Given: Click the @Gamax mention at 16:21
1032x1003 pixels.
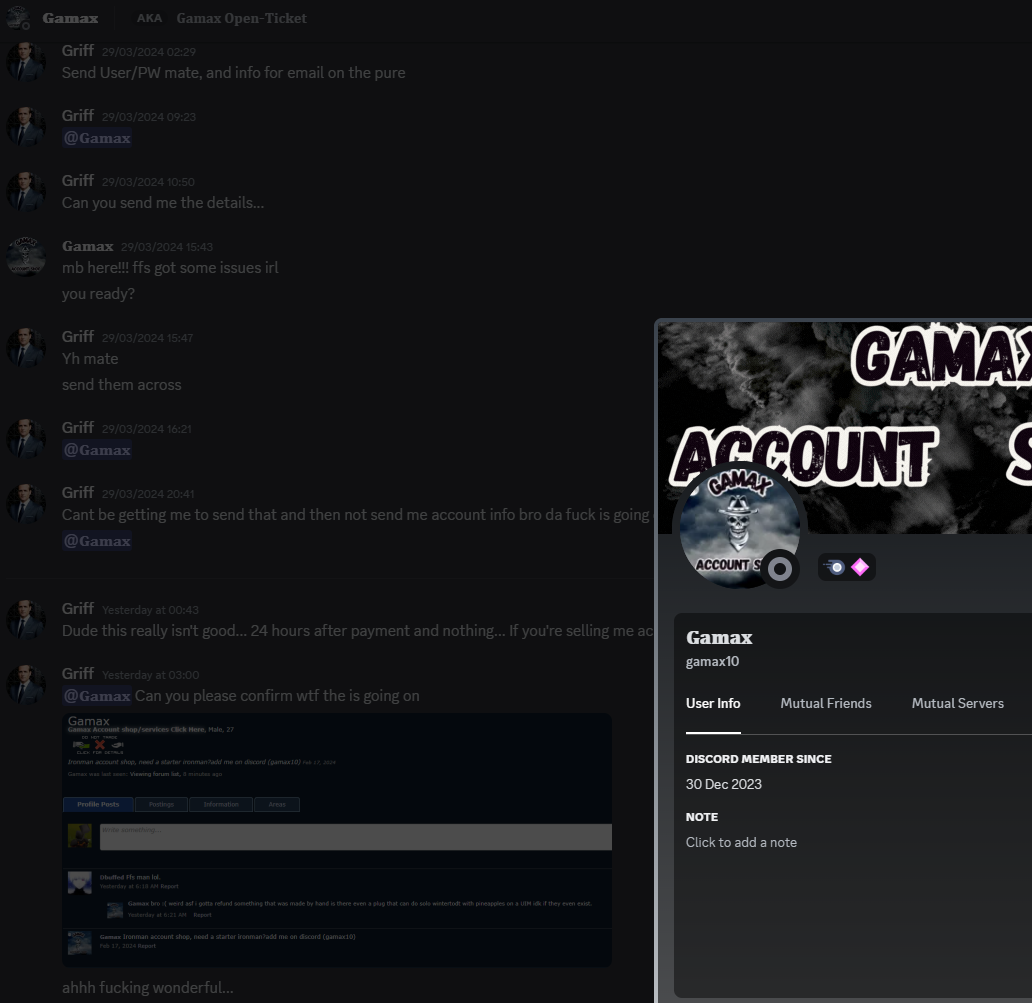Looking at the screenshot, I should [97, 450].
